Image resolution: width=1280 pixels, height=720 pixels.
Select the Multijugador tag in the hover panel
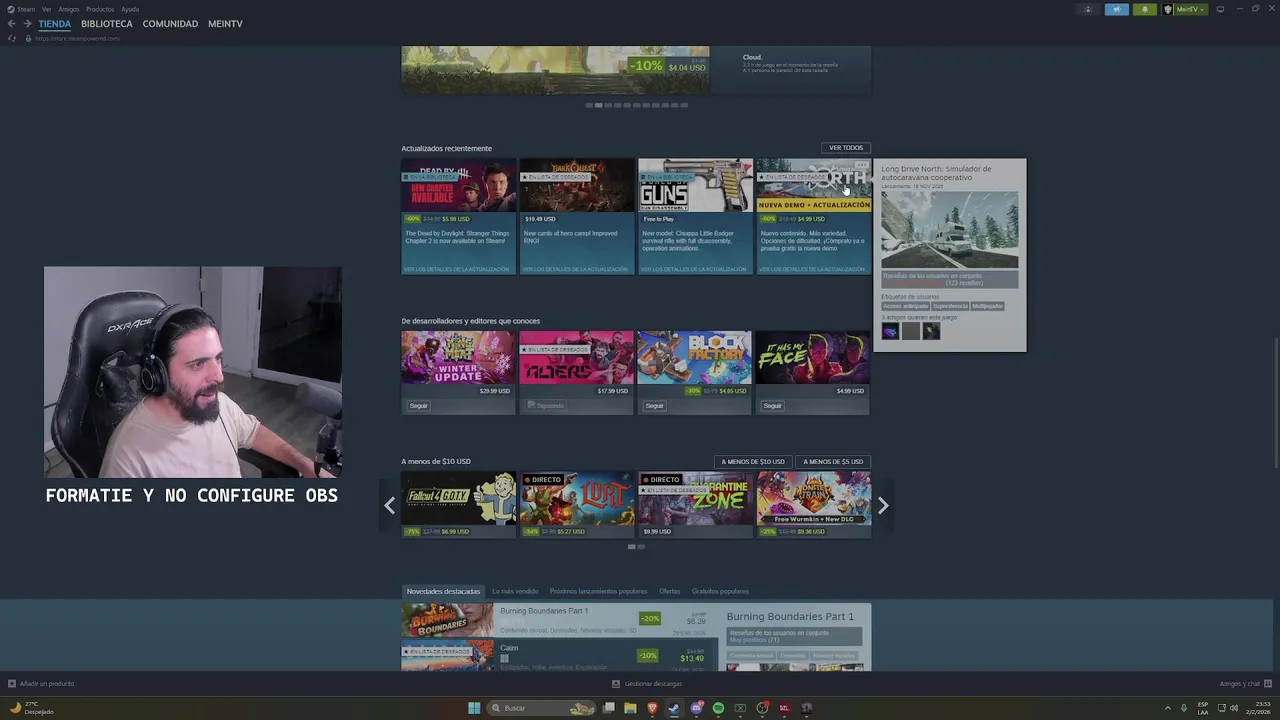coord(987,306)
